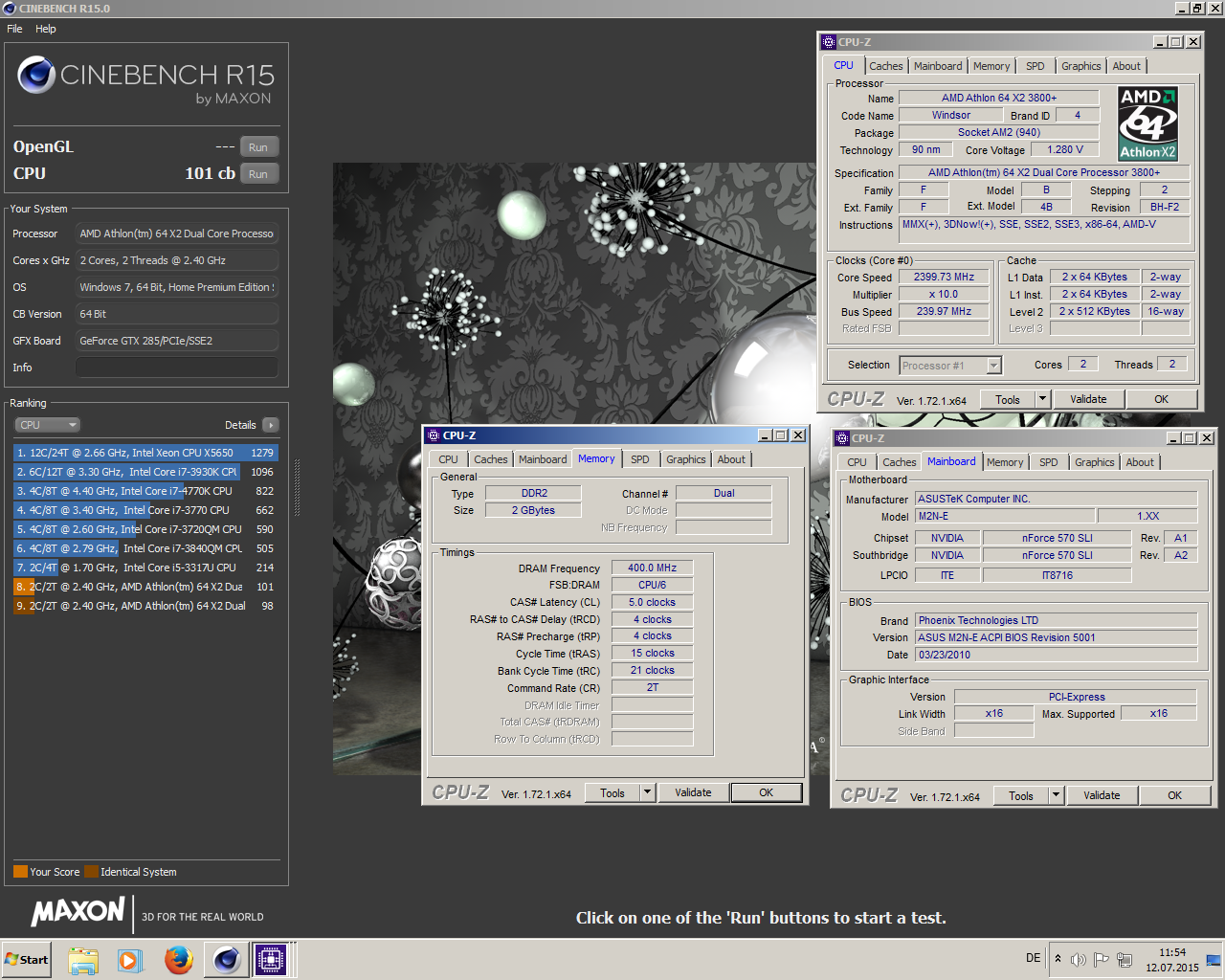Switch to CPU tab in Memory window

[x=448, y=459]
